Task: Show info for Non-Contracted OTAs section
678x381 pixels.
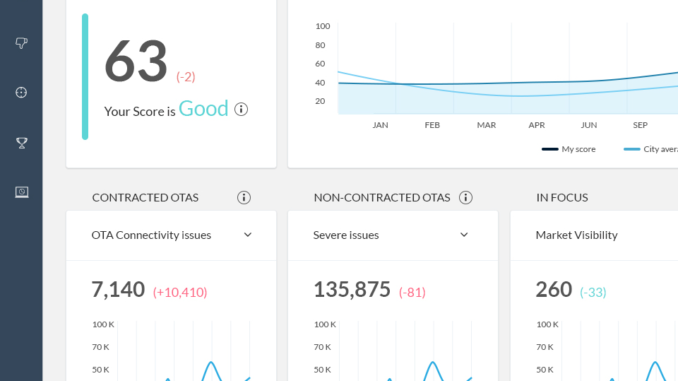Action: (x=465, y=198)
